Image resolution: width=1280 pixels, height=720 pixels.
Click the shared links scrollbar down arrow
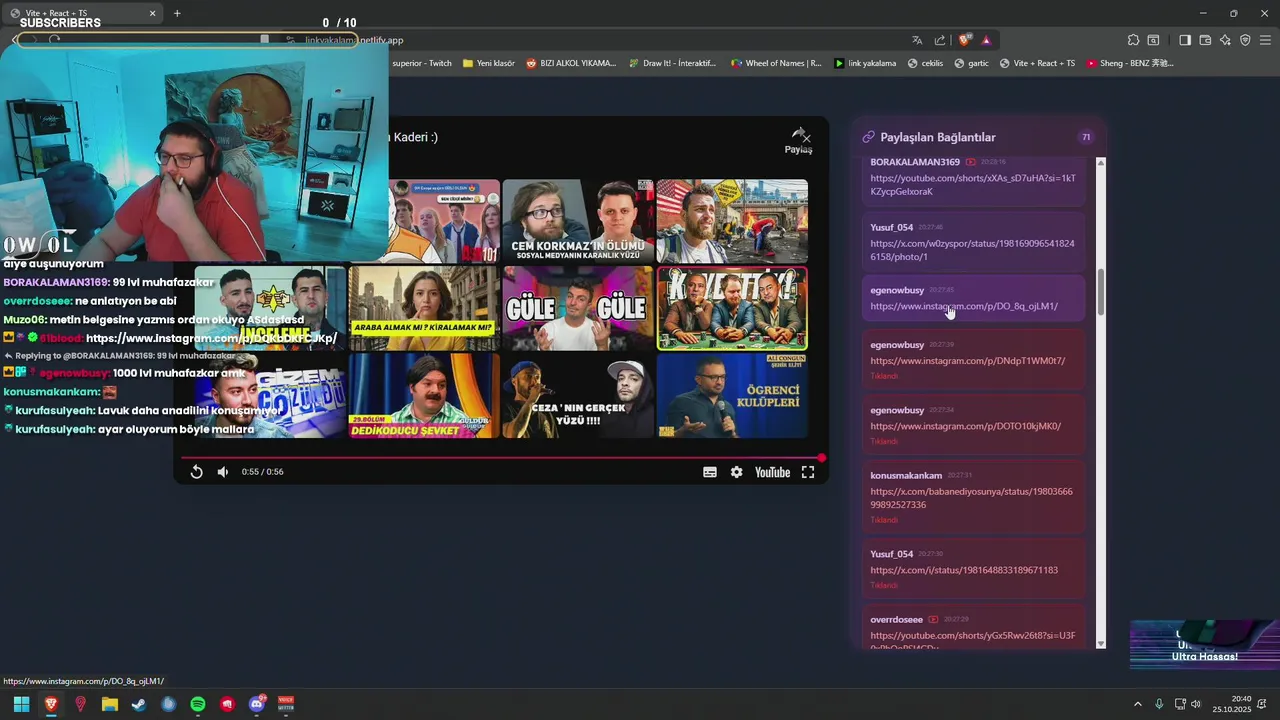pyautogui.click(x=1101, y=644)
